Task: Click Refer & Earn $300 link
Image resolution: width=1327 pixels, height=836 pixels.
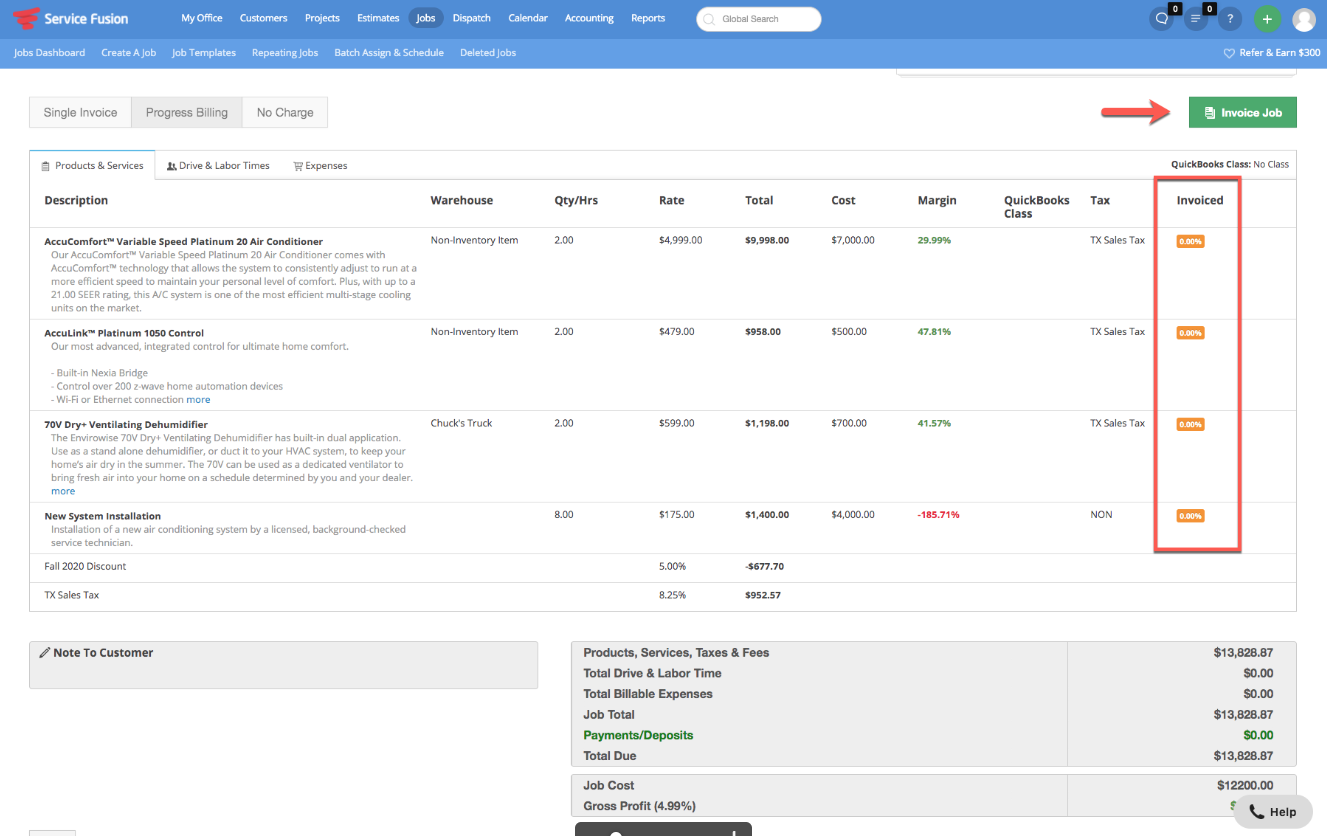Action: pyautogui.click(x=1272, y=53)
